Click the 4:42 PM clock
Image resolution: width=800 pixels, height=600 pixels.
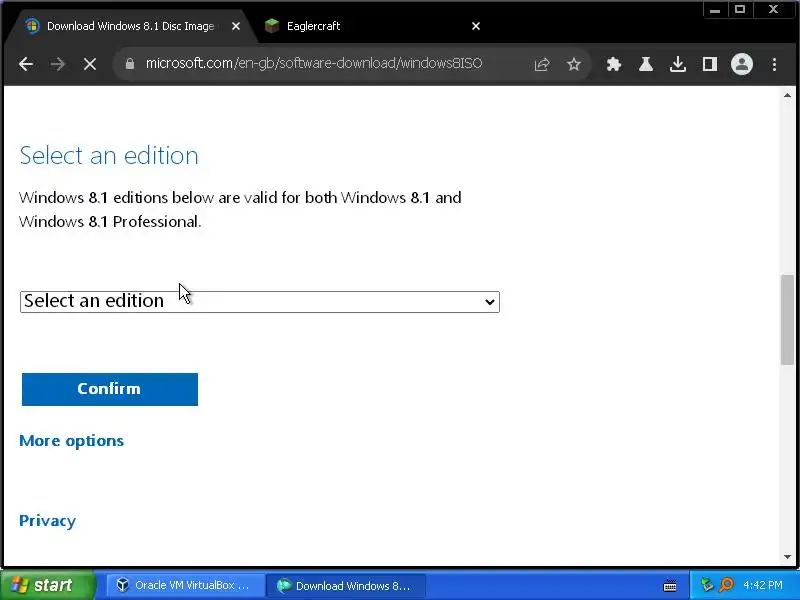click(x=763, y=585)
